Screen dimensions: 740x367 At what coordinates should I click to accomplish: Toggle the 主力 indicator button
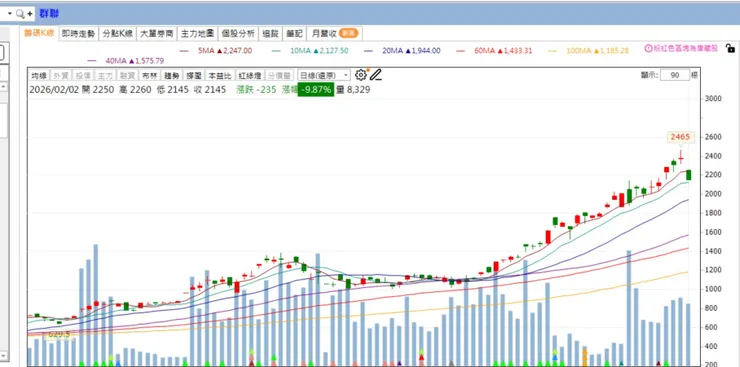pos(105,75)
